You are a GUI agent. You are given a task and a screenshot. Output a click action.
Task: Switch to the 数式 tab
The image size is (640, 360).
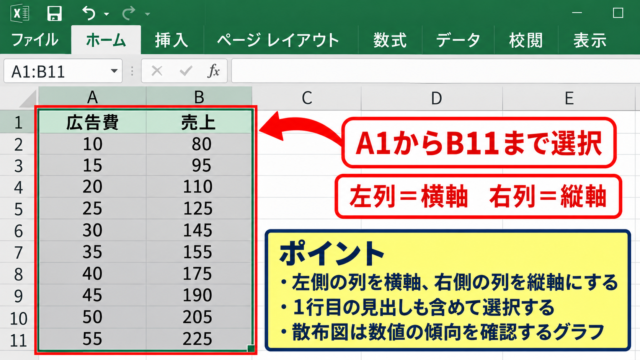pyautogui.click(x=390, y=40)
